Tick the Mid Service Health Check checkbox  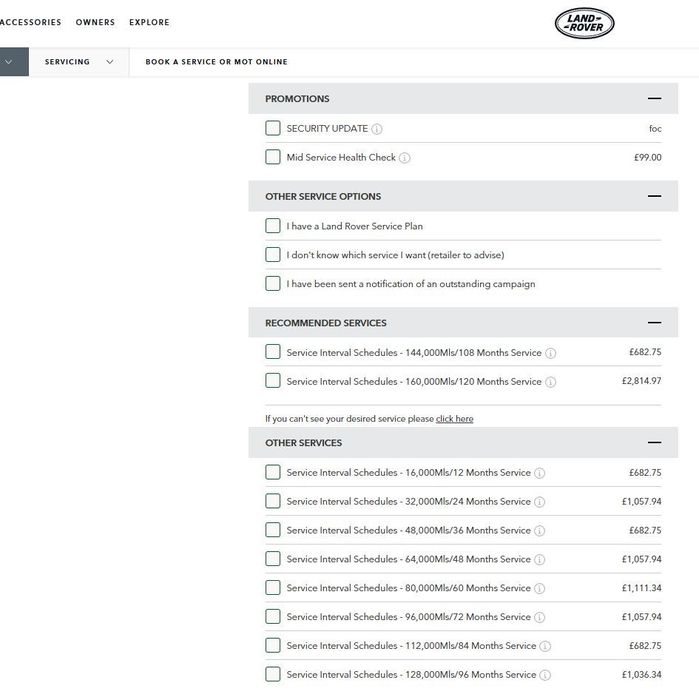273,157
